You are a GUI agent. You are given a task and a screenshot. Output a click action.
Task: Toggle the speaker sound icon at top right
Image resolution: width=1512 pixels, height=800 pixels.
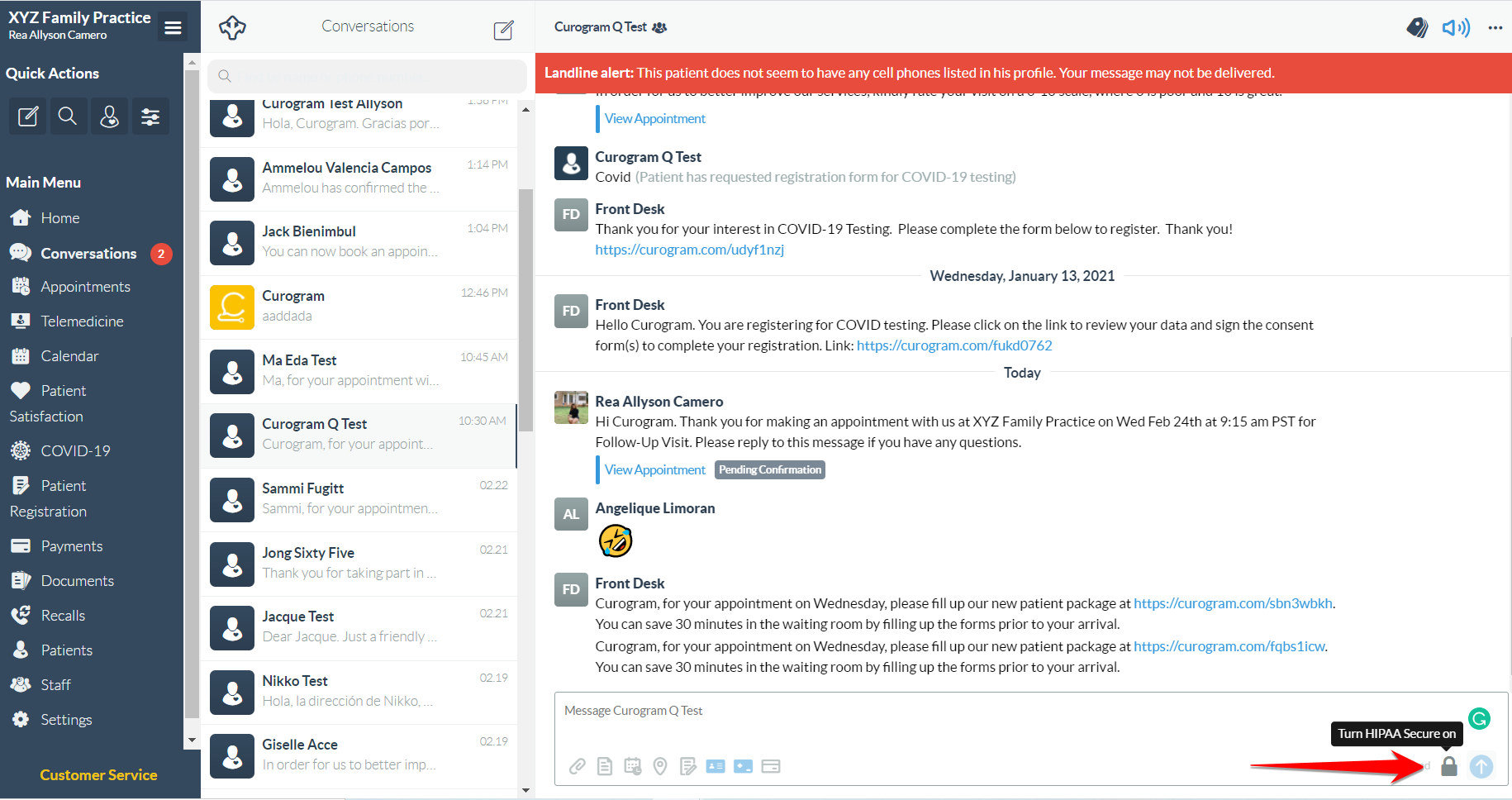(1455, 27)
